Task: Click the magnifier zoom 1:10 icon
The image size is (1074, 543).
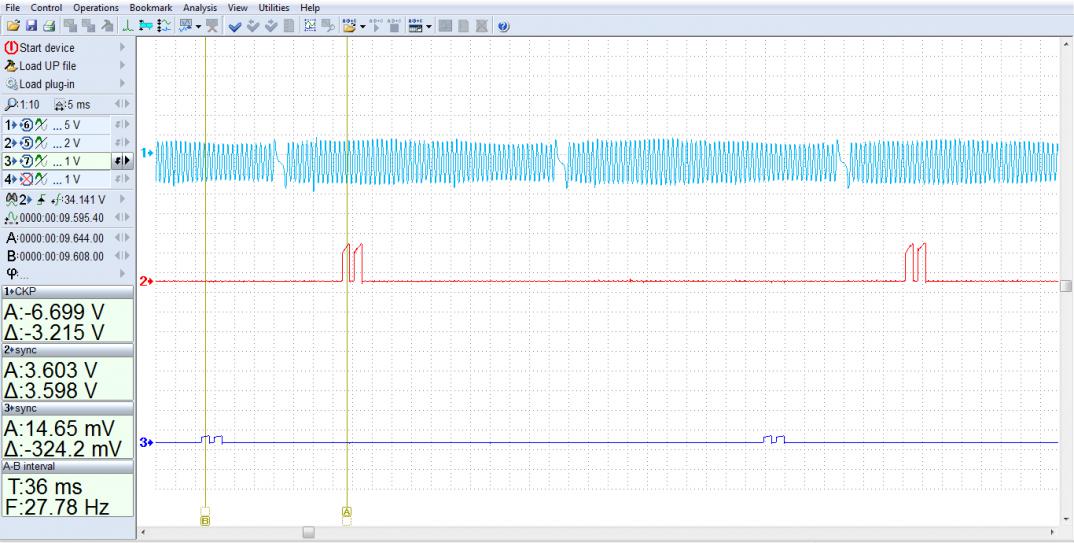Action: [x=11, y=105]
